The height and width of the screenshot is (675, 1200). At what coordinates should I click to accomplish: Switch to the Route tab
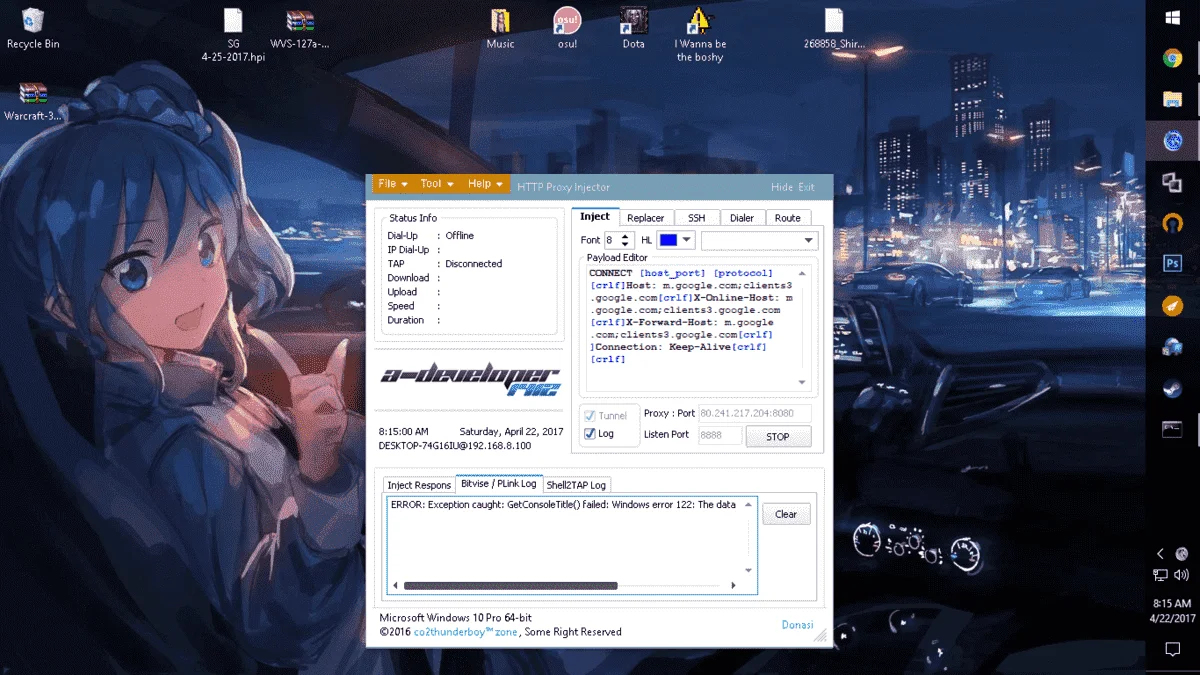[x=788, y=218]
